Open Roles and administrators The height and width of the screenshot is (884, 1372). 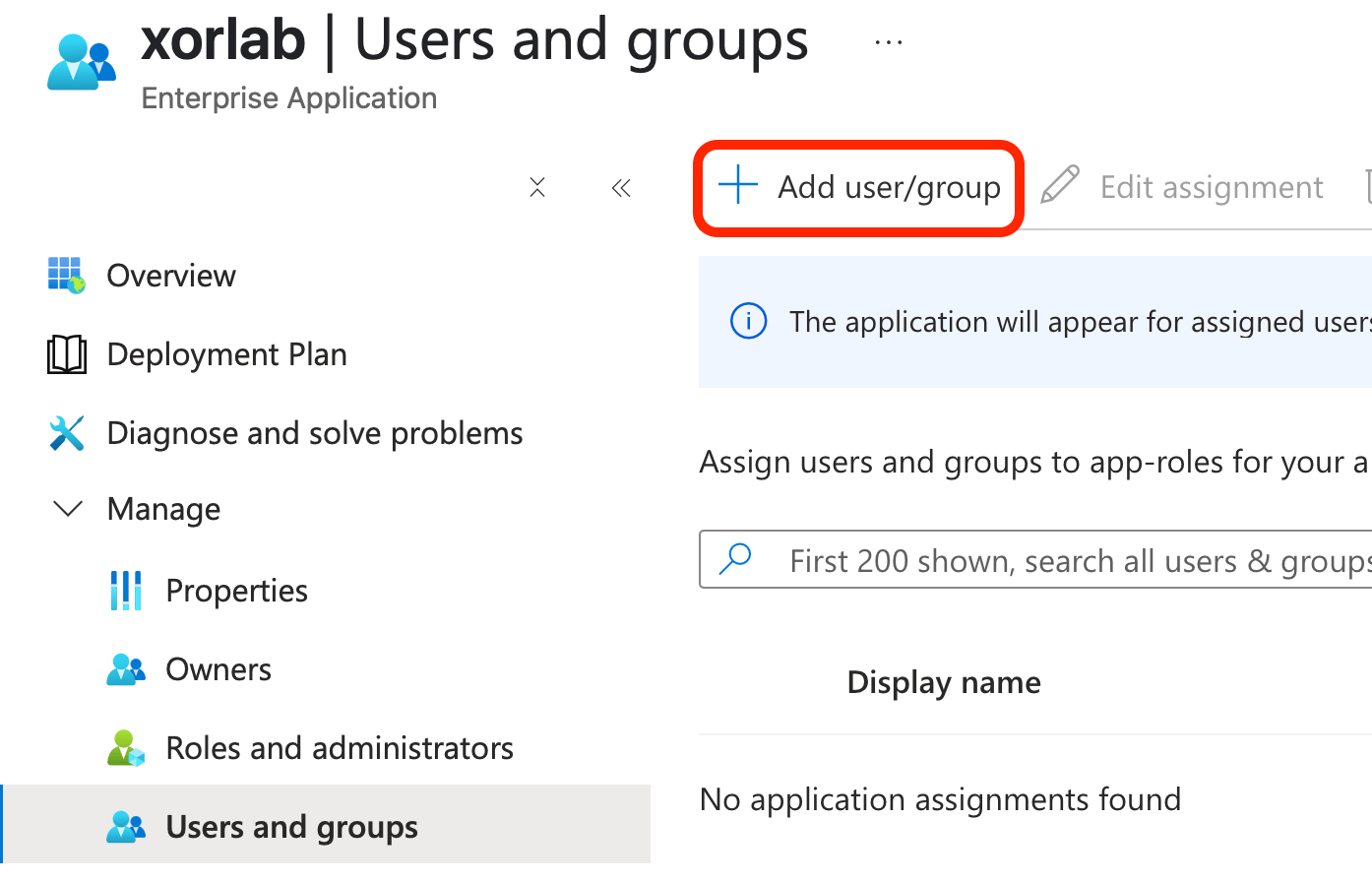pos(340,748)
